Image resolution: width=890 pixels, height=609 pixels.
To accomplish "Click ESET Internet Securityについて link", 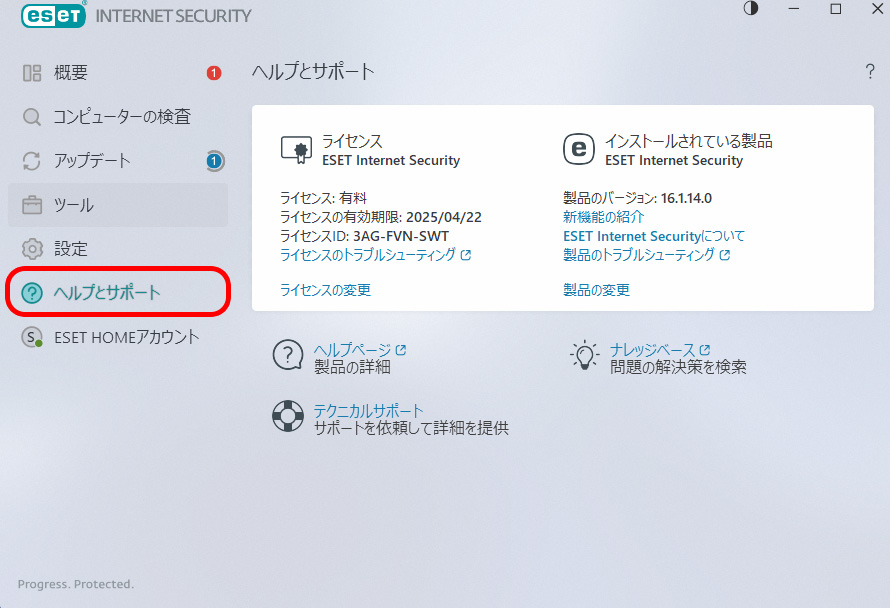I will point(653,236).
